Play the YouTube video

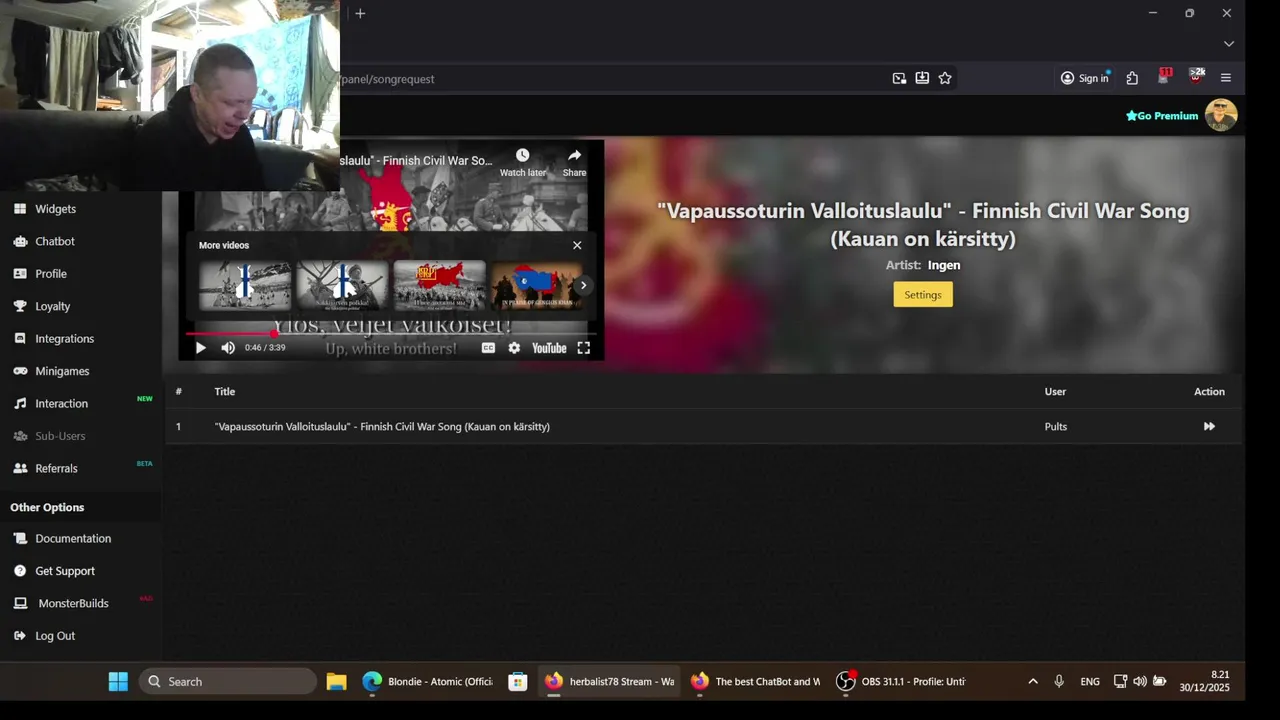tap(200, 348)
